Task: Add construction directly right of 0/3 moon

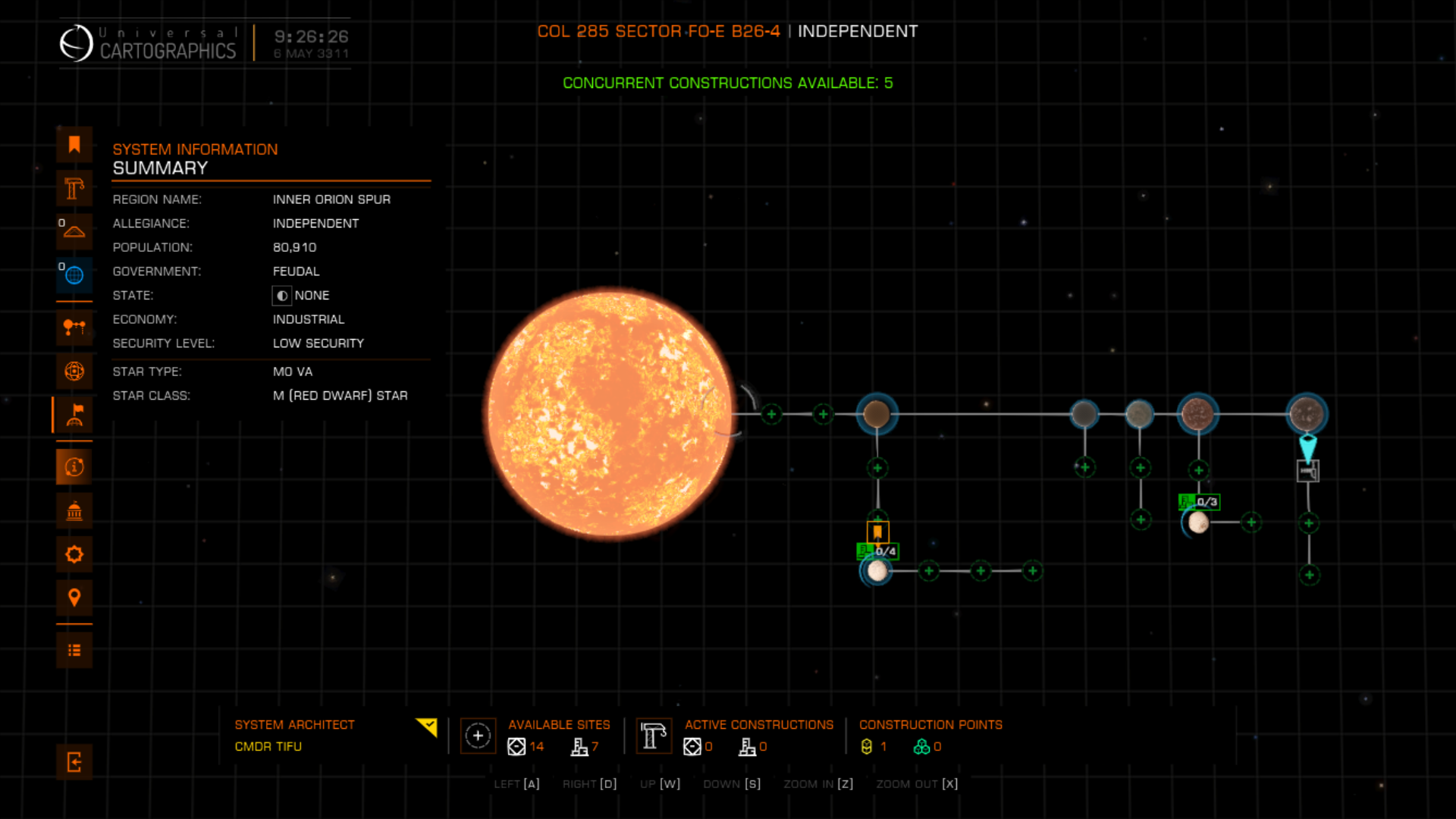Action: [x=1251, y=522]
